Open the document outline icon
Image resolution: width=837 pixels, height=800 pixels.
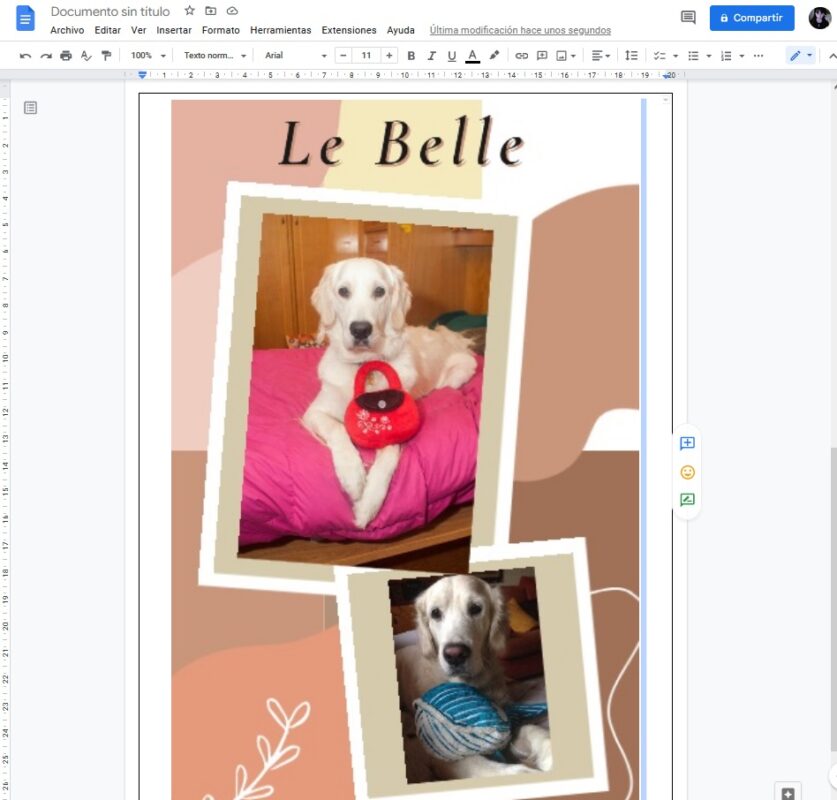coord(30,107)
